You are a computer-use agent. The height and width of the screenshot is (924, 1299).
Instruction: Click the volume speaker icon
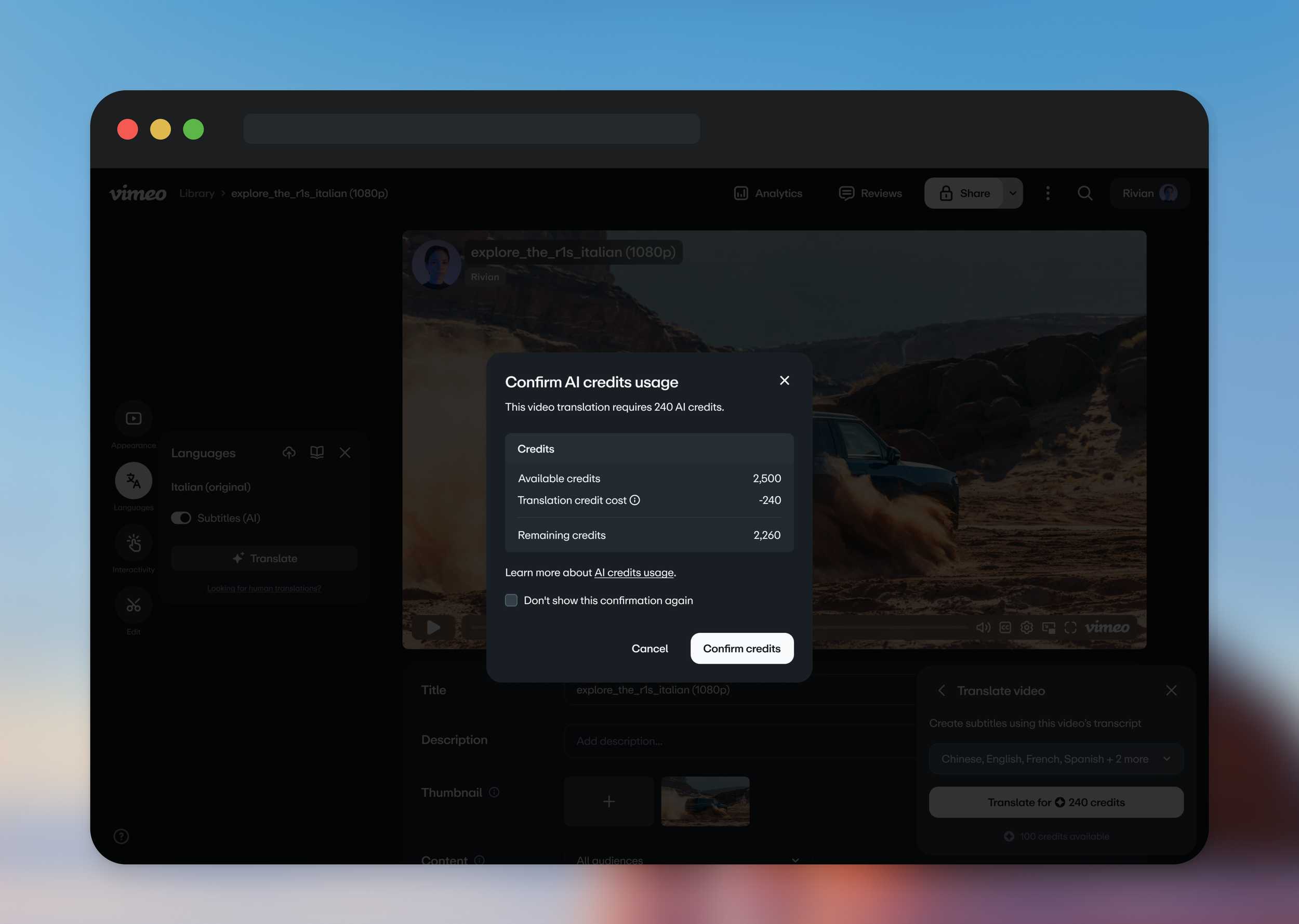[x=984, y=627]
